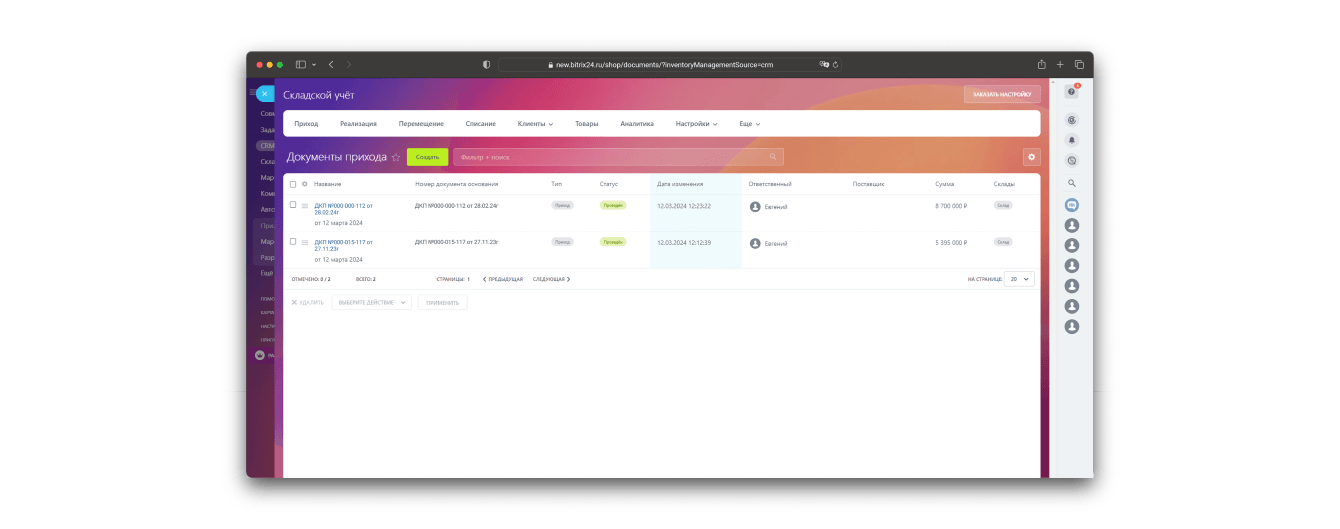Click date 12.03.2024 12:12:39 cell
The width and height of the screenshot is (1340, 529).
pos(684,243)
